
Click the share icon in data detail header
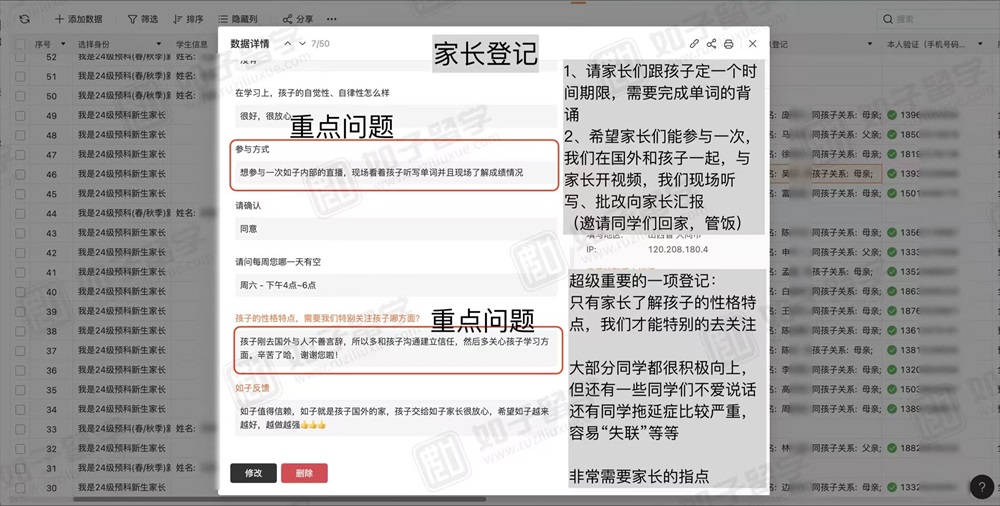click(x=711, y=43)
